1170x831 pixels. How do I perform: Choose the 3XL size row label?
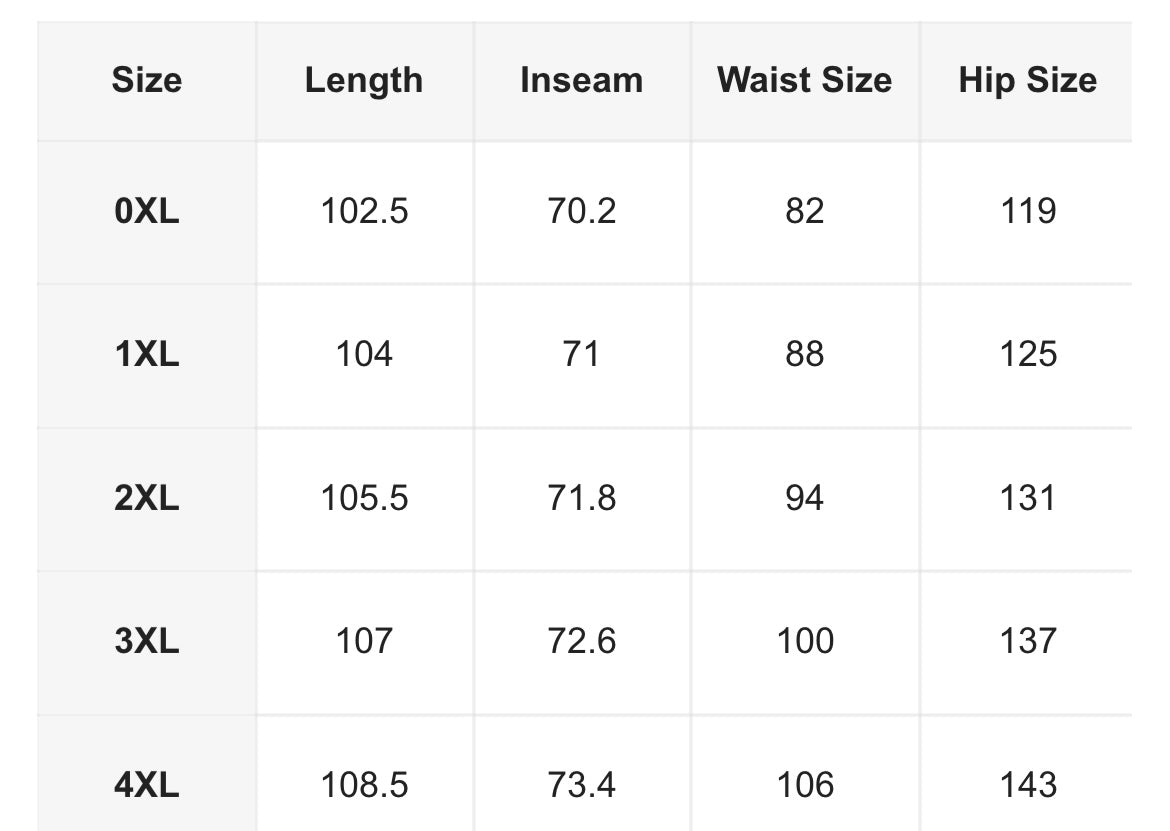click(147, 641)
